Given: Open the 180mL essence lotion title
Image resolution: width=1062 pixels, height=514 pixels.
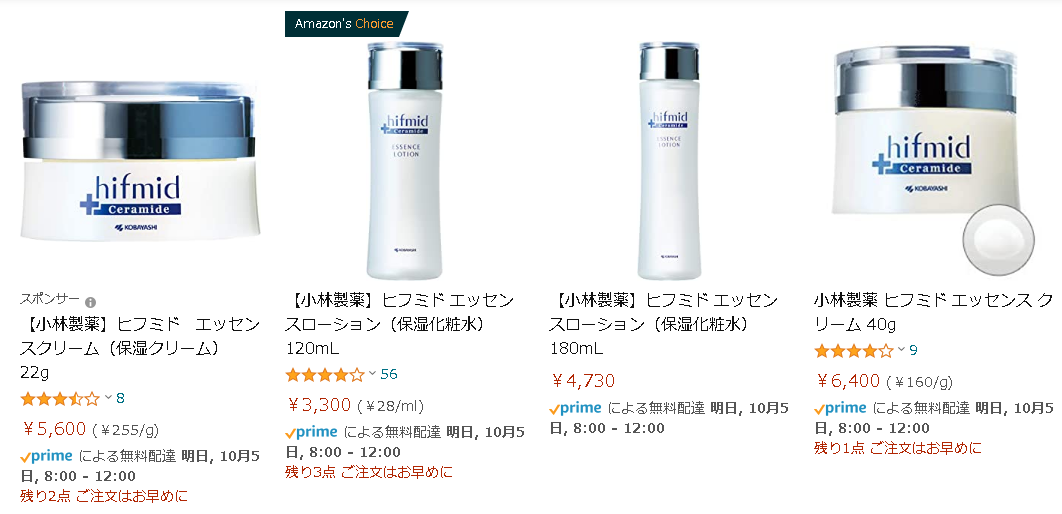Looking at the screenshot, I should [x=663, y=324].
